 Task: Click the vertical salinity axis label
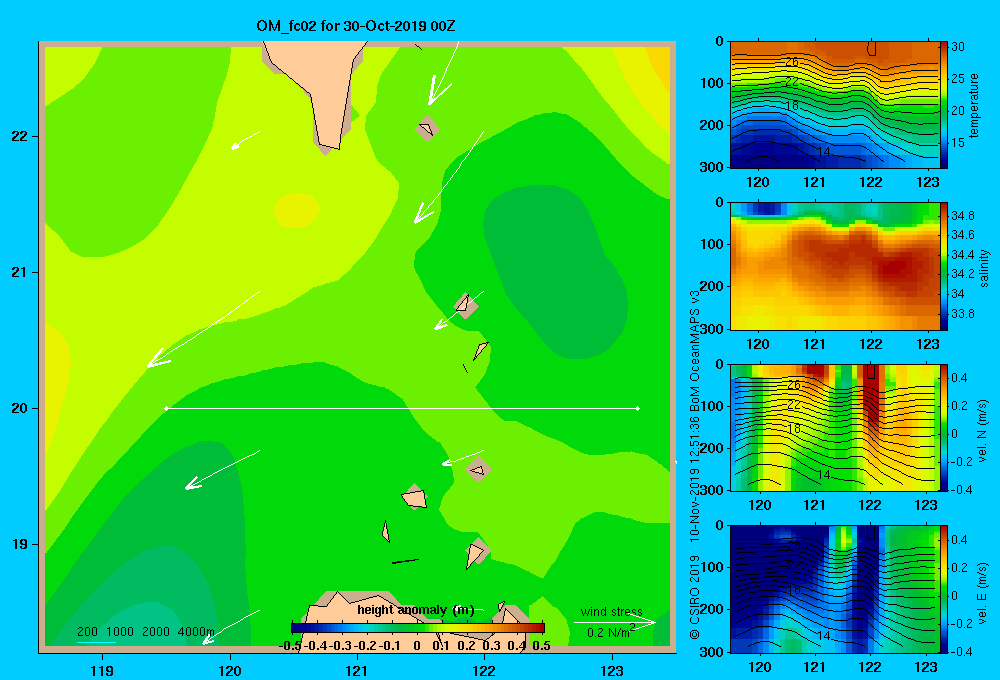pos(984,268)
